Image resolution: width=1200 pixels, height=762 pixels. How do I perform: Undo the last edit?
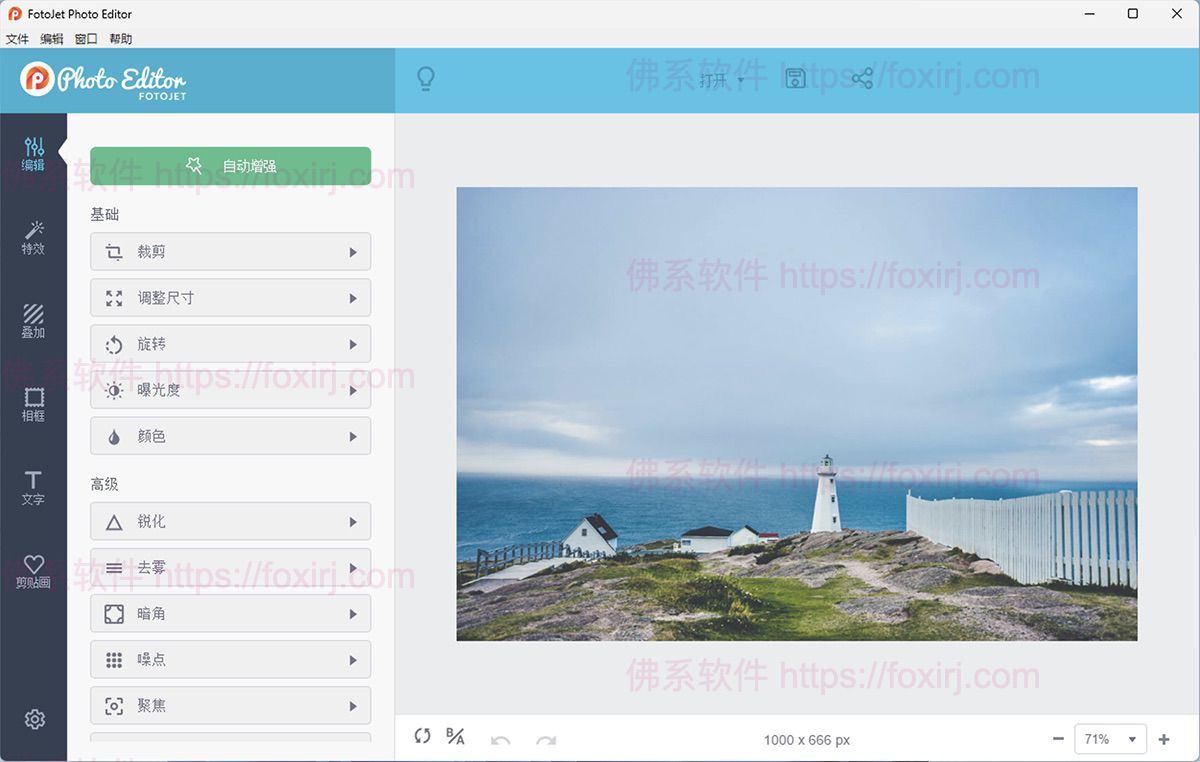click(x=500, y=739)
